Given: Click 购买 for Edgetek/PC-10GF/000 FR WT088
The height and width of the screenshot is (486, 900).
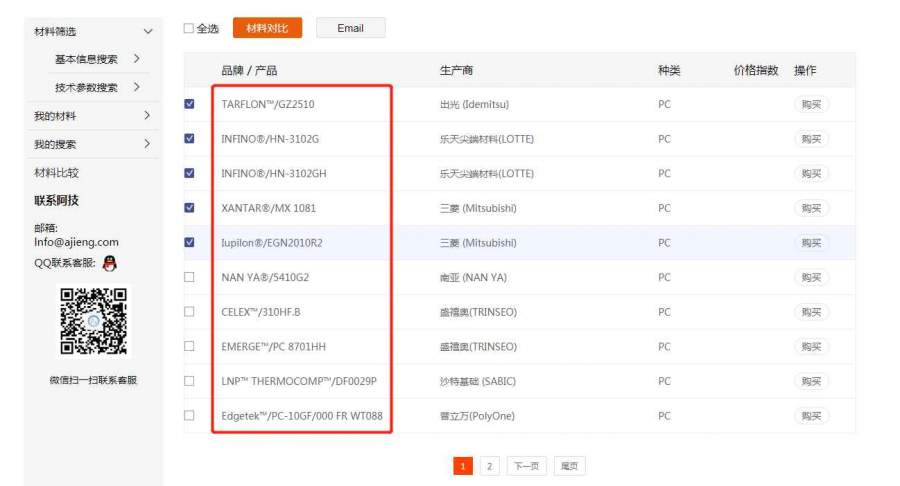Looking at the screenshot, I should (x=811, y=416).
